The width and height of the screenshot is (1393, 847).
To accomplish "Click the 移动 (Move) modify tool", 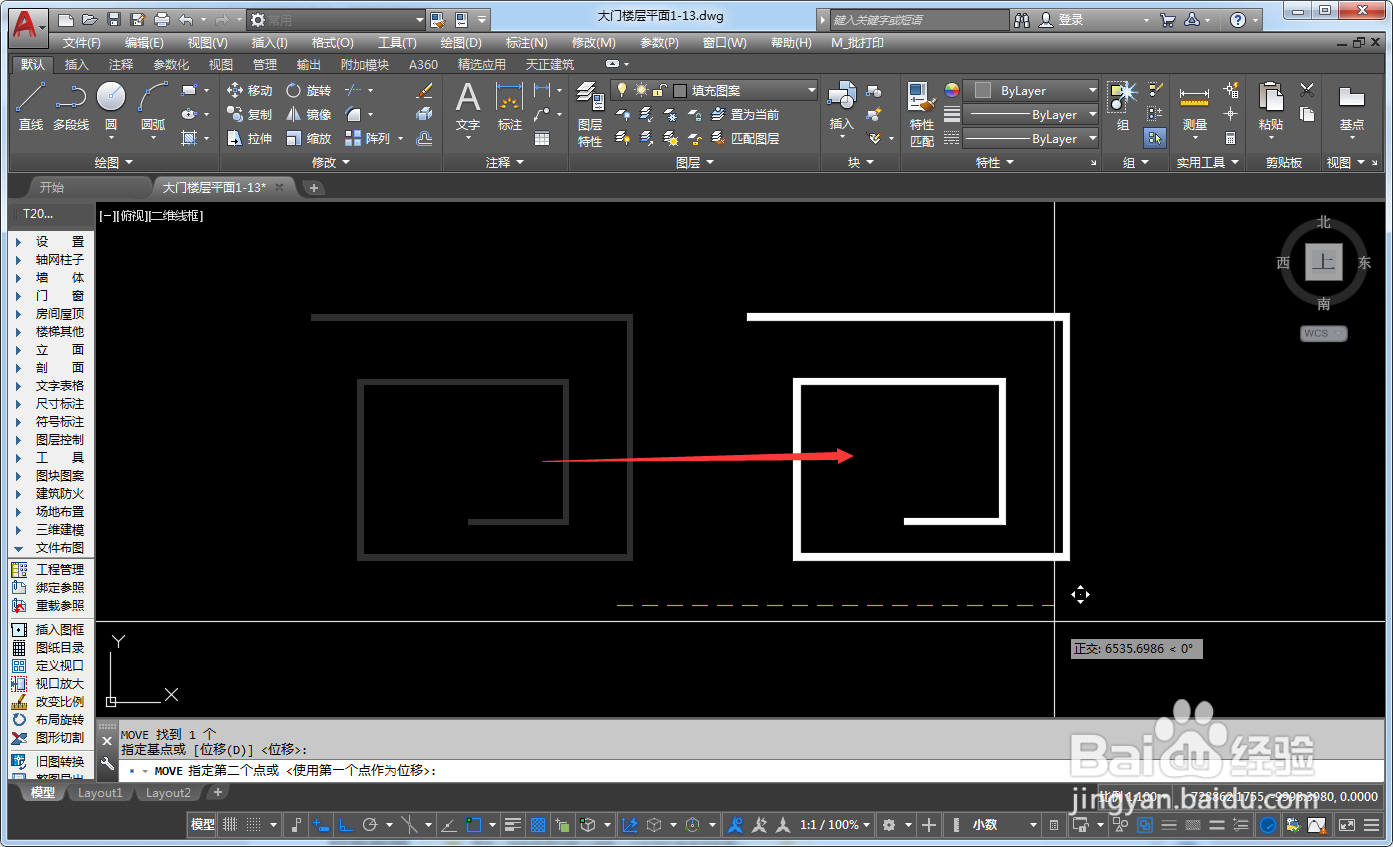I will pos(249,90).
